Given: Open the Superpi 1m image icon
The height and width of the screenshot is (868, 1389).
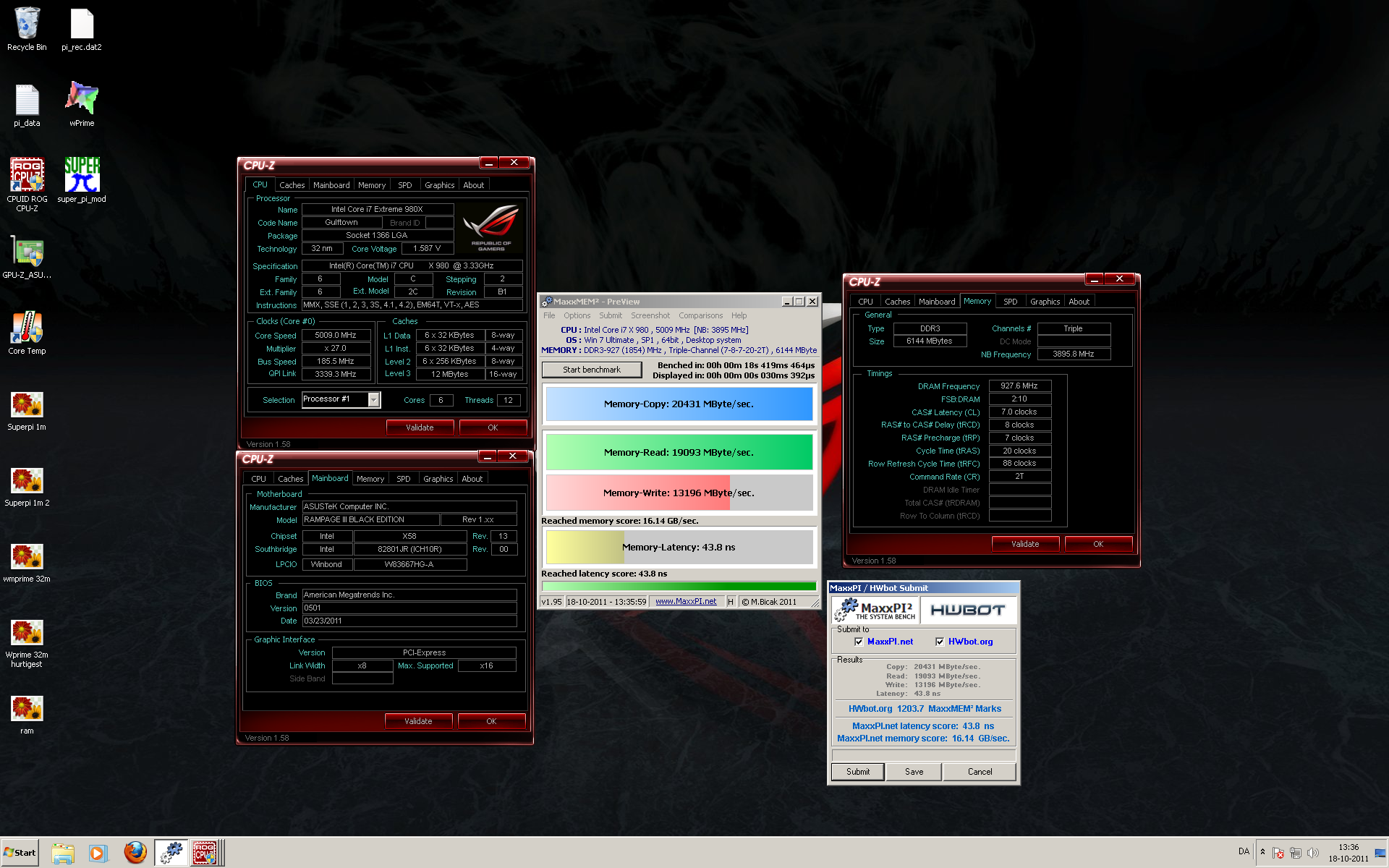Looking at the screenshot, I should coord(27,409).
